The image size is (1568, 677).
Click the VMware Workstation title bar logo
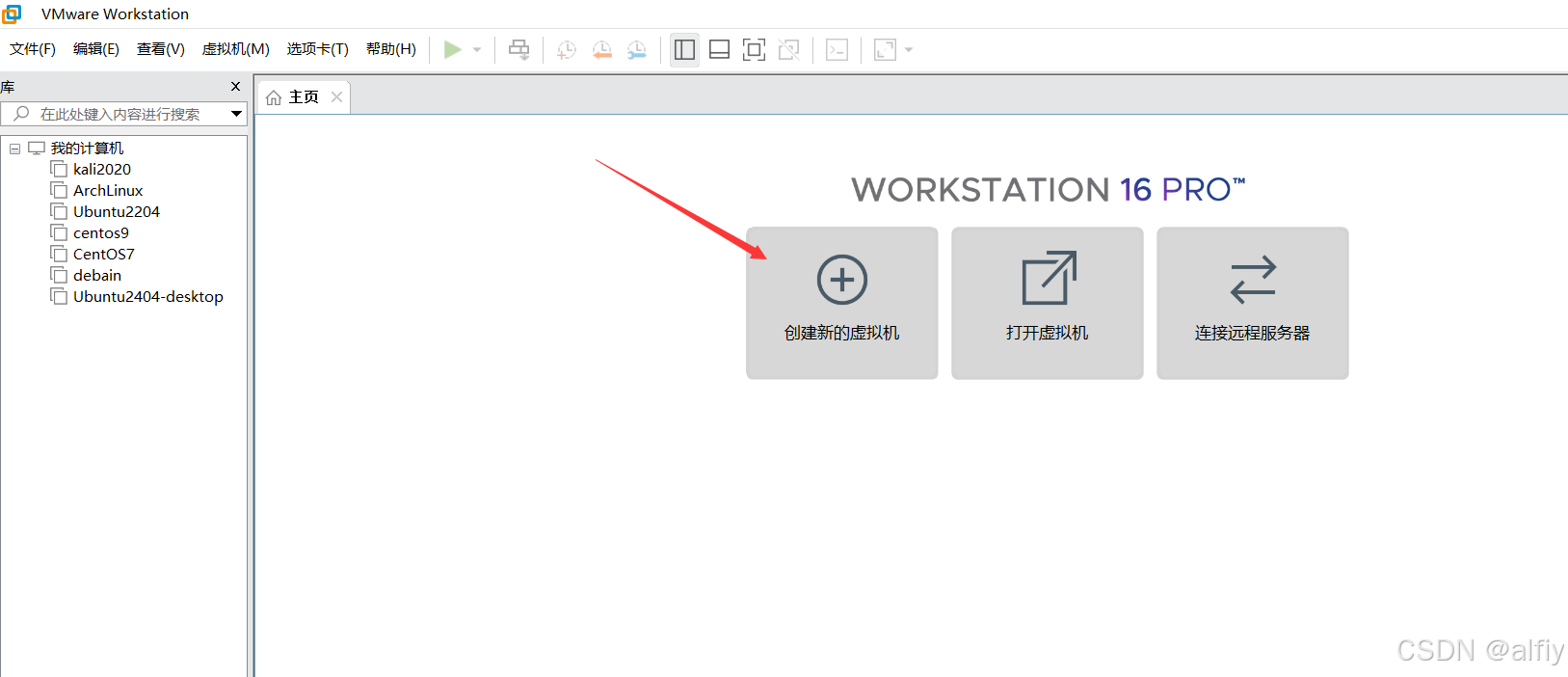pyautogui.click(x=12, y=14)
